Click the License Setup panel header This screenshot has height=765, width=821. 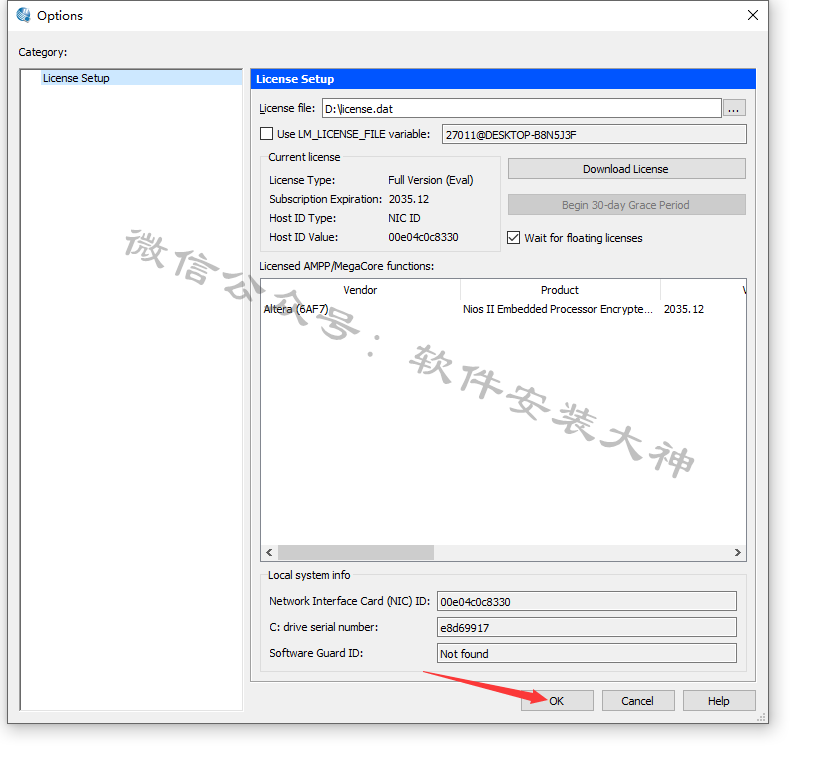503,79
